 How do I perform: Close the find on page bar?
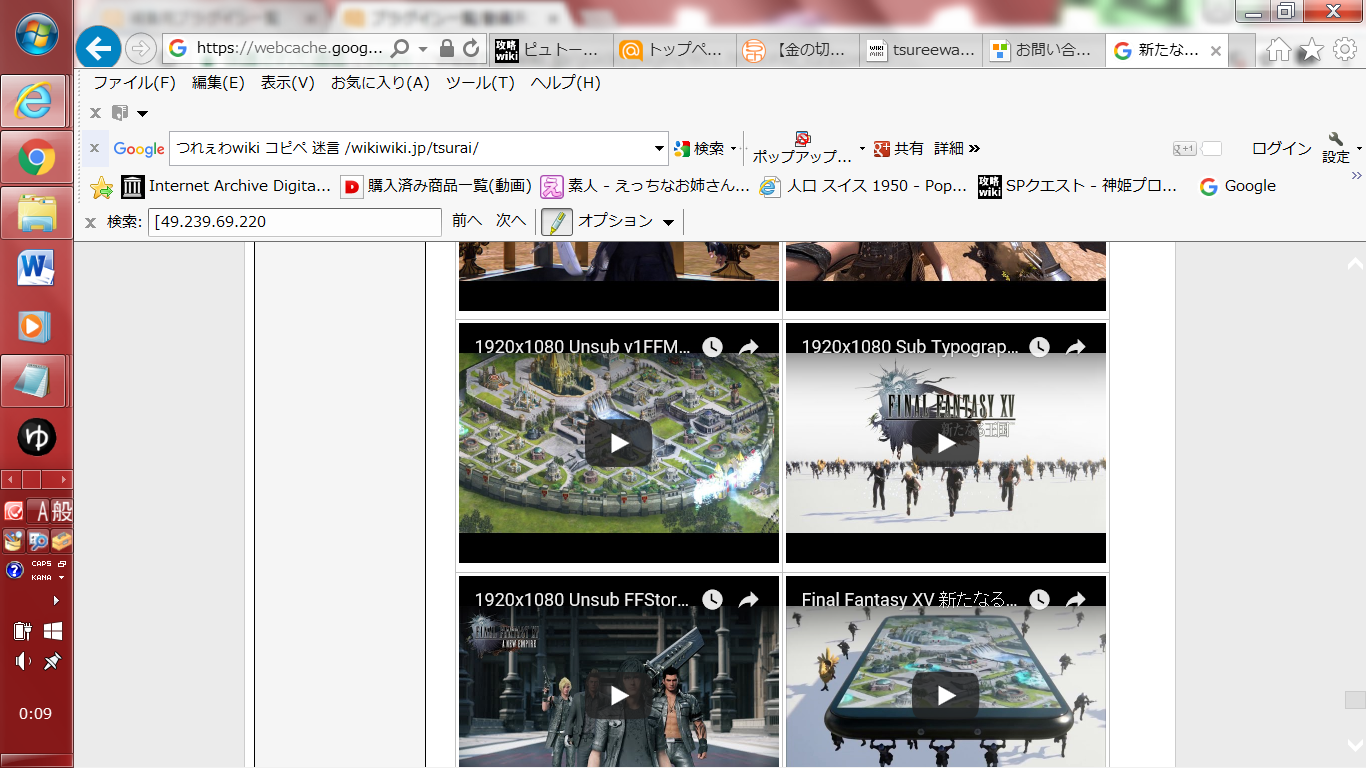[x=91, y=222]
